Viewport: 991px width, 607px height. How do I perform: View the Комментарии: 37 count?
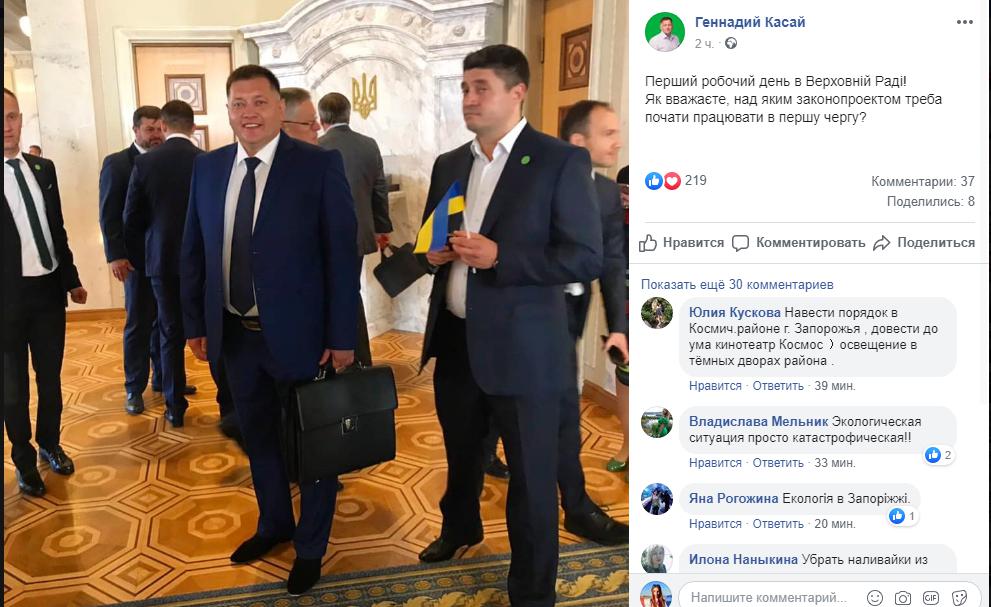pyautogui.click(x=923, y=181)
